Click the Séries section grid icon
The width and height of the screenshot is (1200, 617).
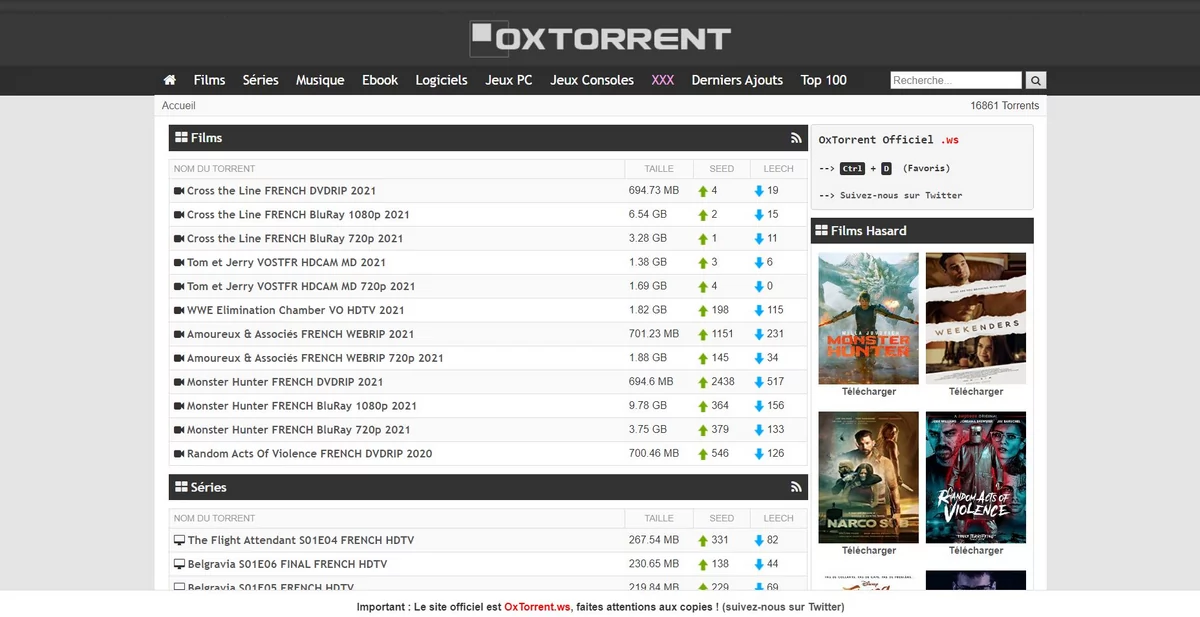(x=181, y=488)
